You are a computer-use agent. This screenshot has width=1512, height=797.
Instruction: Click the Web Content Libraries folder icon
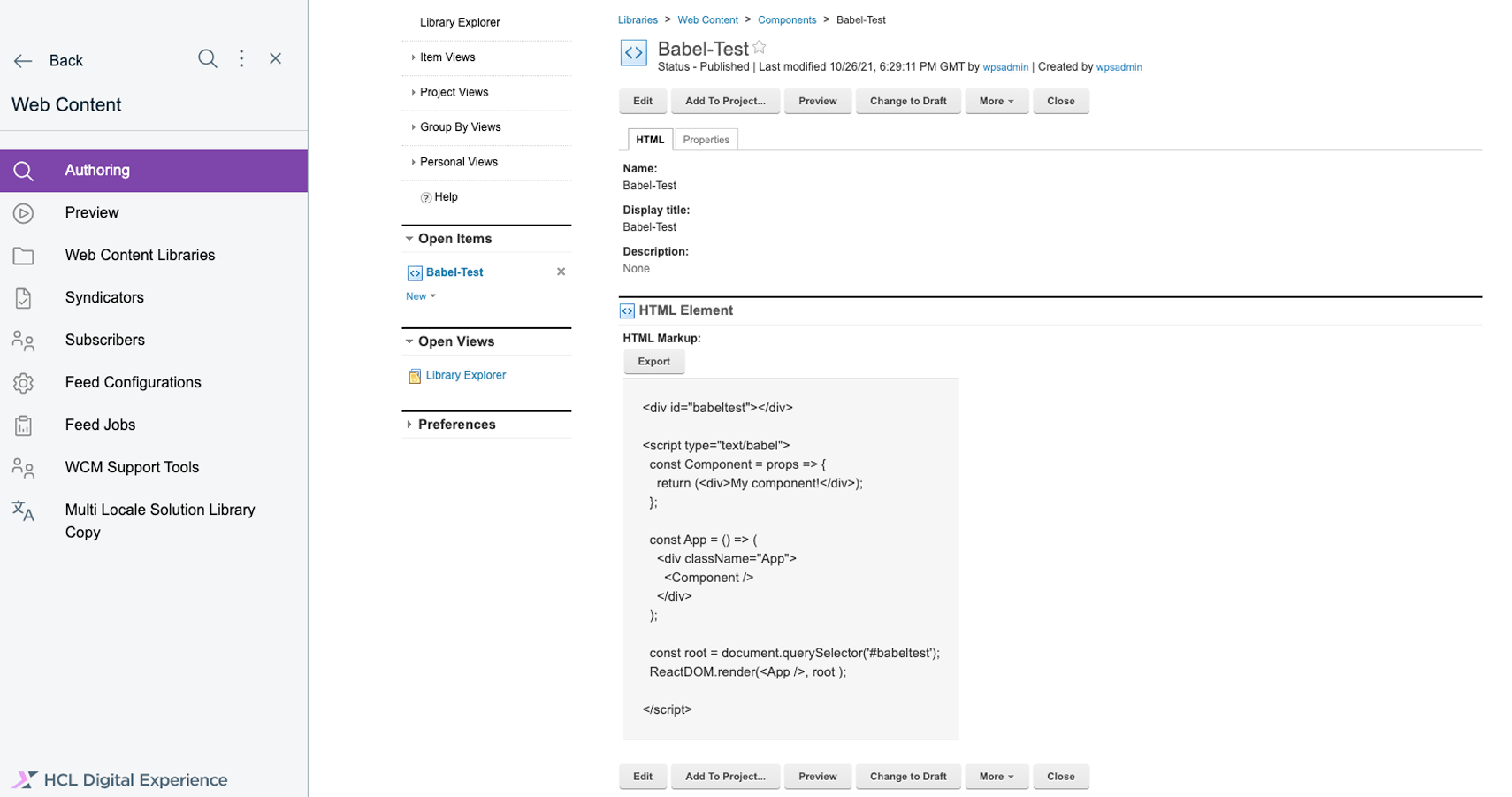[x=24, y=256]
